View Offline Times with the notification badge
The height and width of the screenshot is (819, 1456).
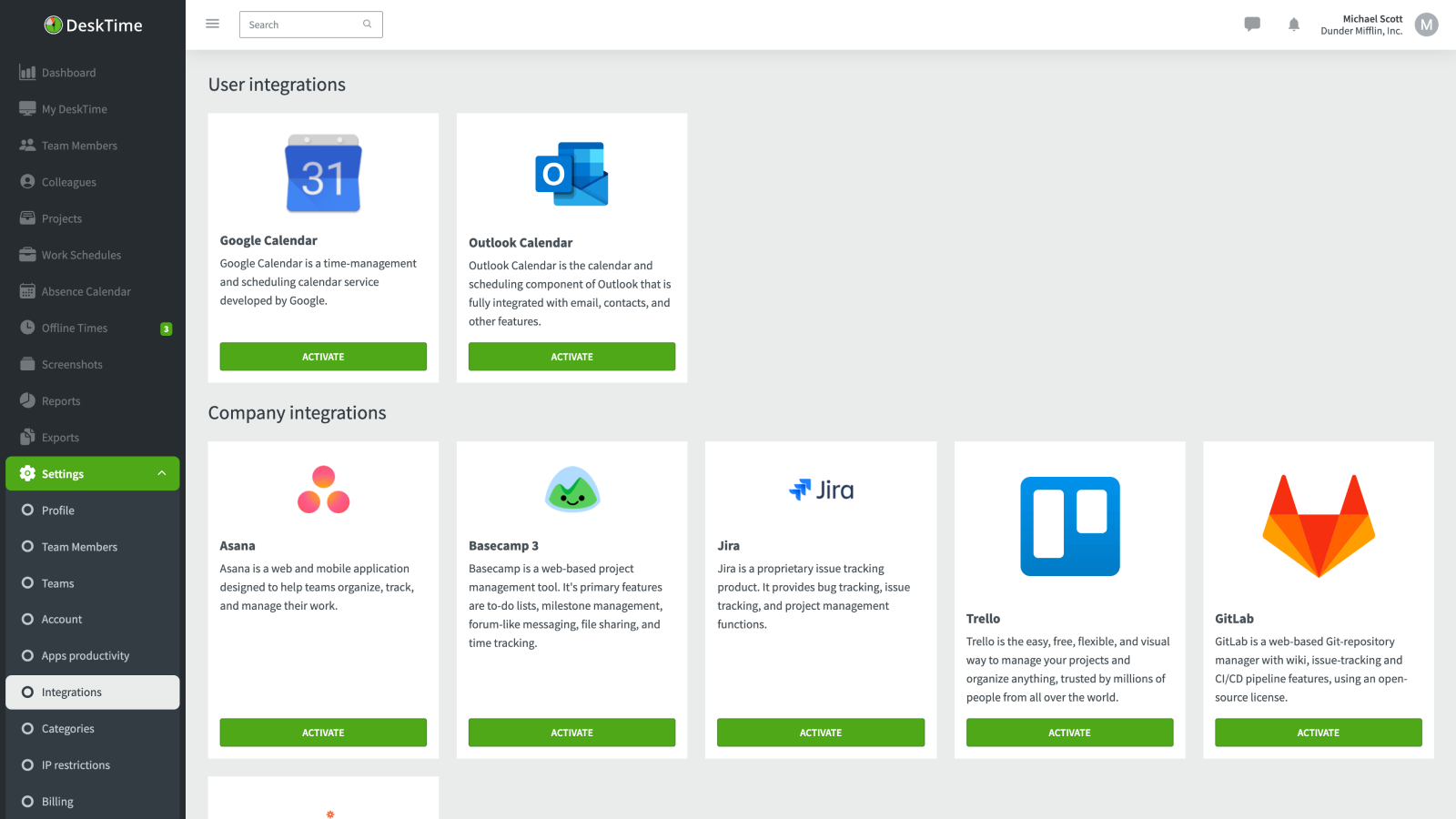pos(73,328)
